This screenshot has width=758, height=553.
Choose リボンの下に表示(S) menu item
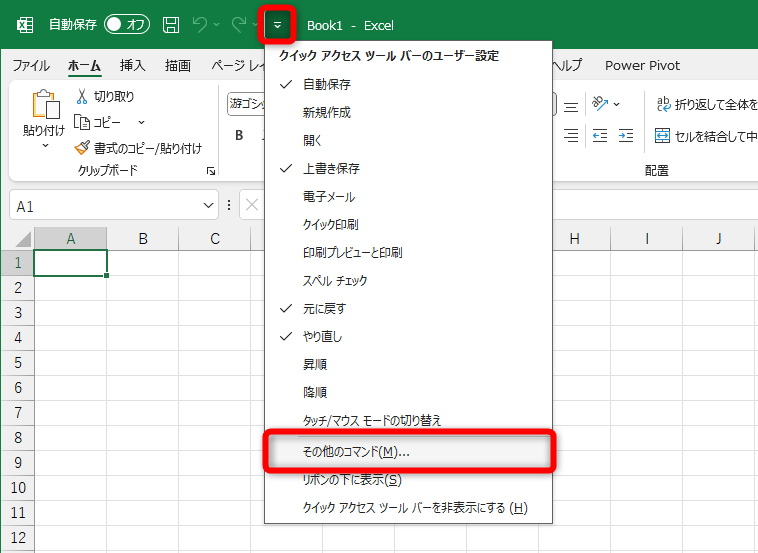point(408,480)
